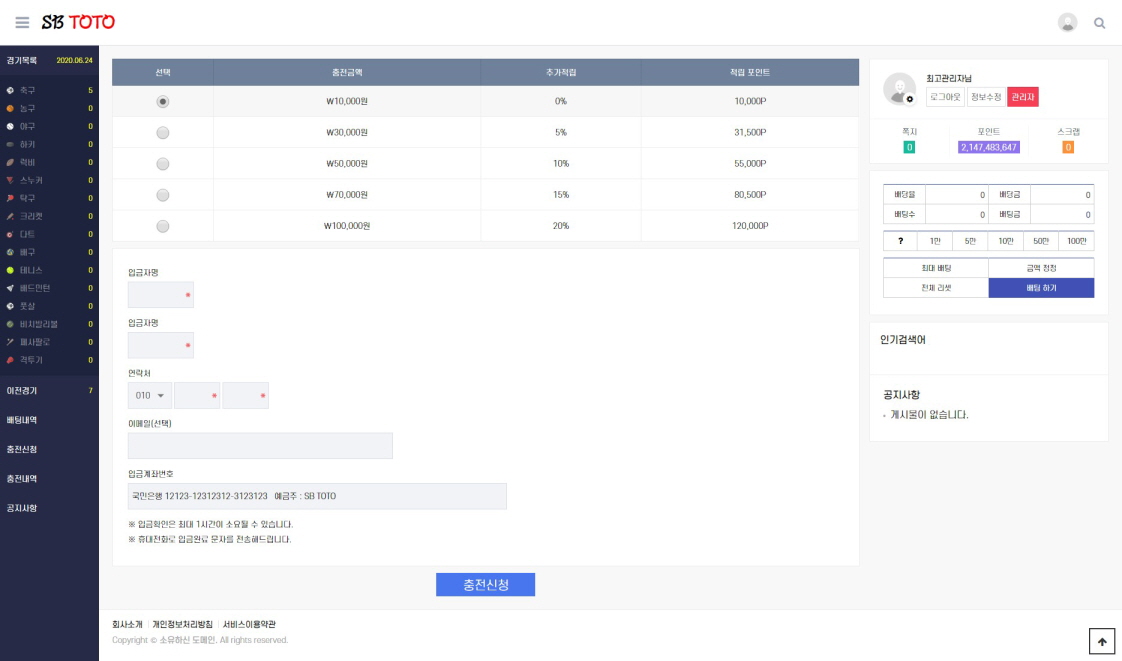This screenshot has height=661, width=1122.
Task: Click the 10만 quick bet amount
Action: (1005, 241)
